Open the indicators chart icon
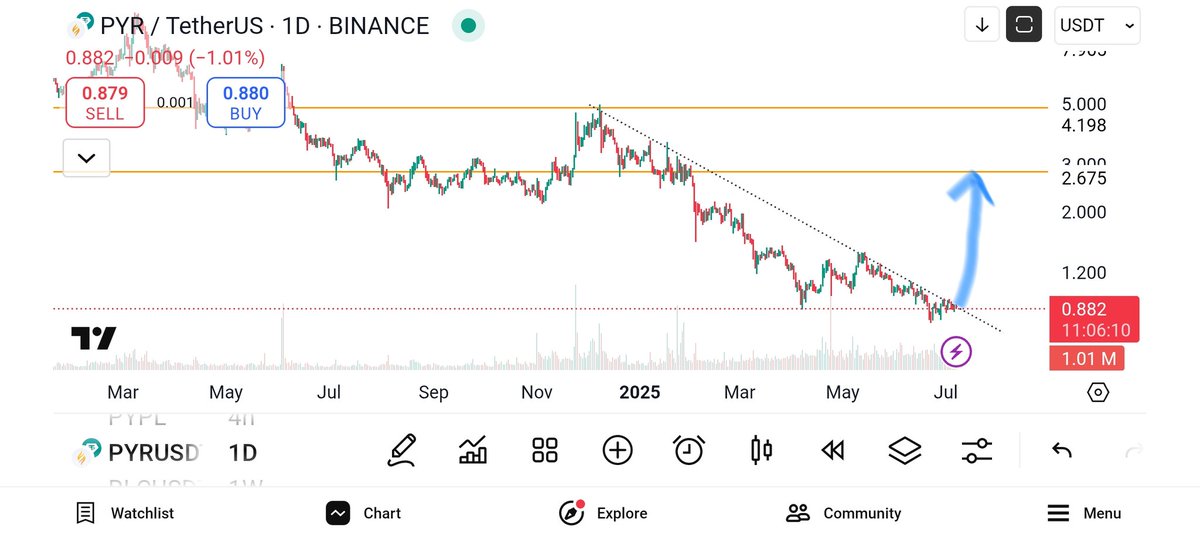The height and width of the screenshot is (540, 1200). [473, 451]
